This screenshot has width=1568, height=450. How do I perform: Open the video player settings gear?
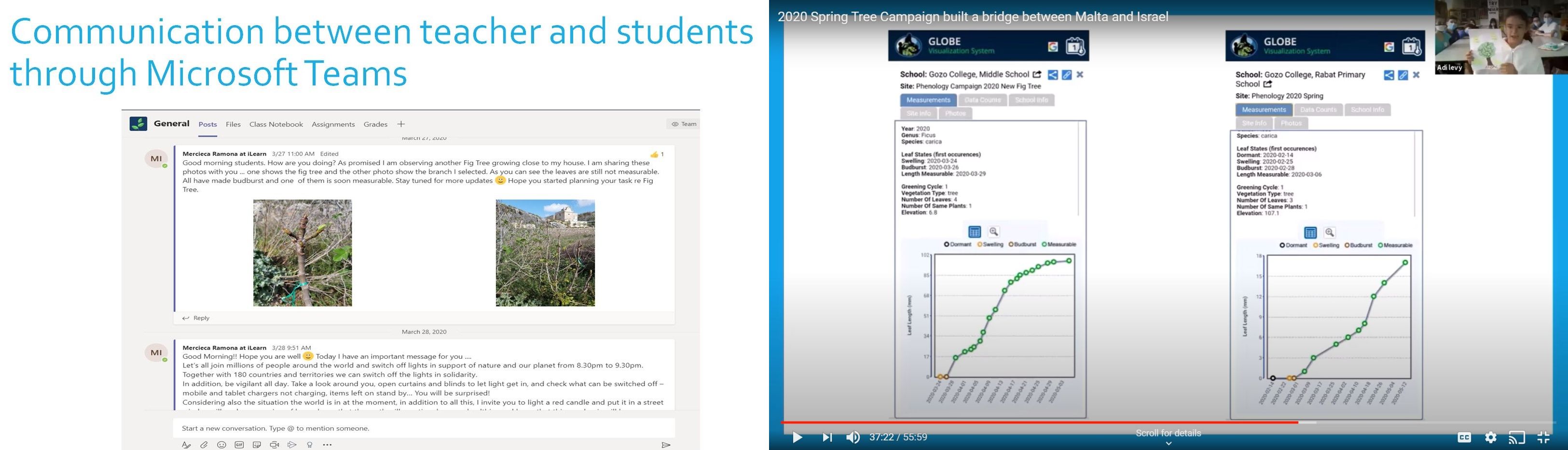click(x=1491, y=437)
